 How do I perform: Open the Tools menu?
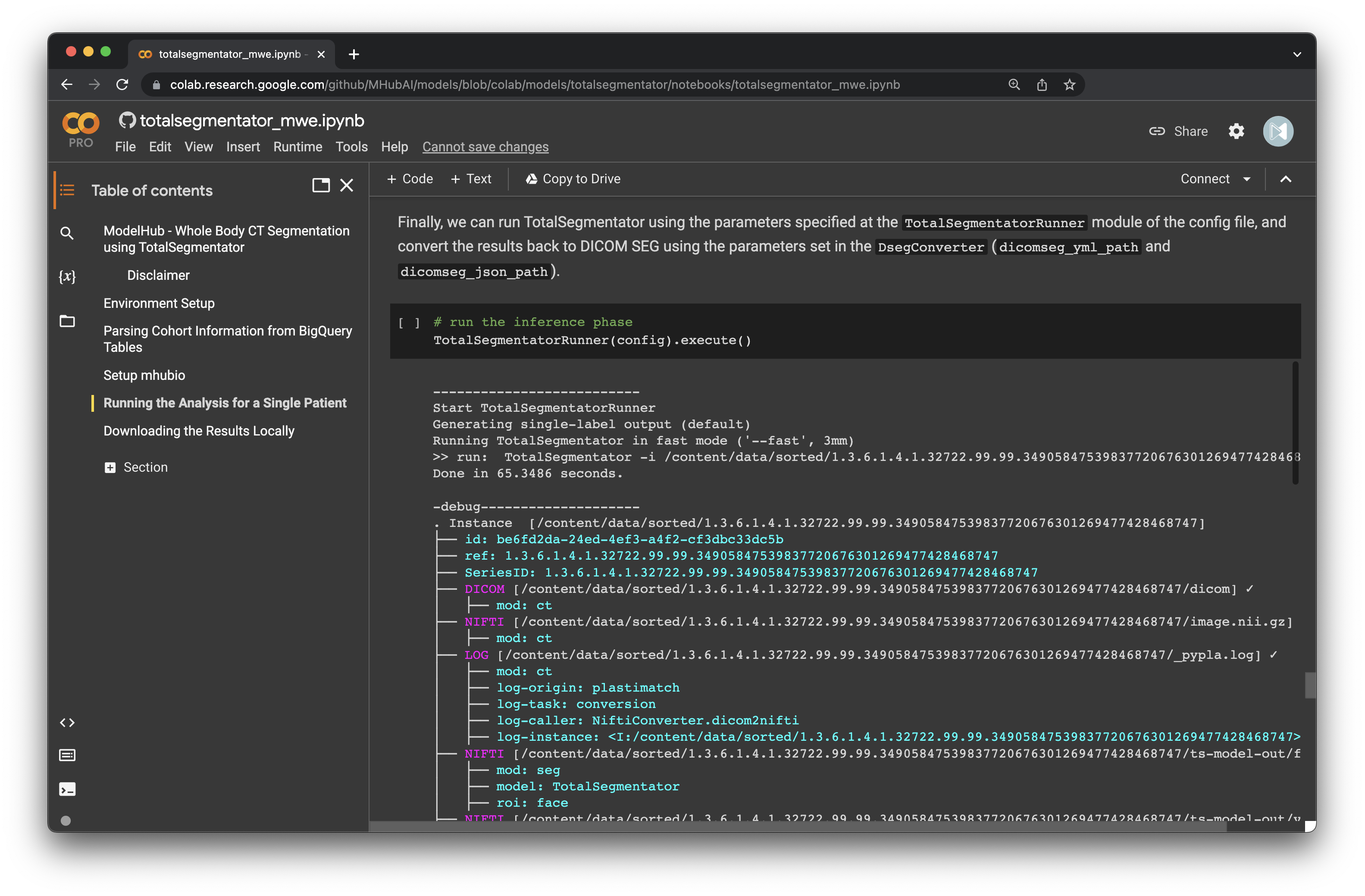coord(351,147)
